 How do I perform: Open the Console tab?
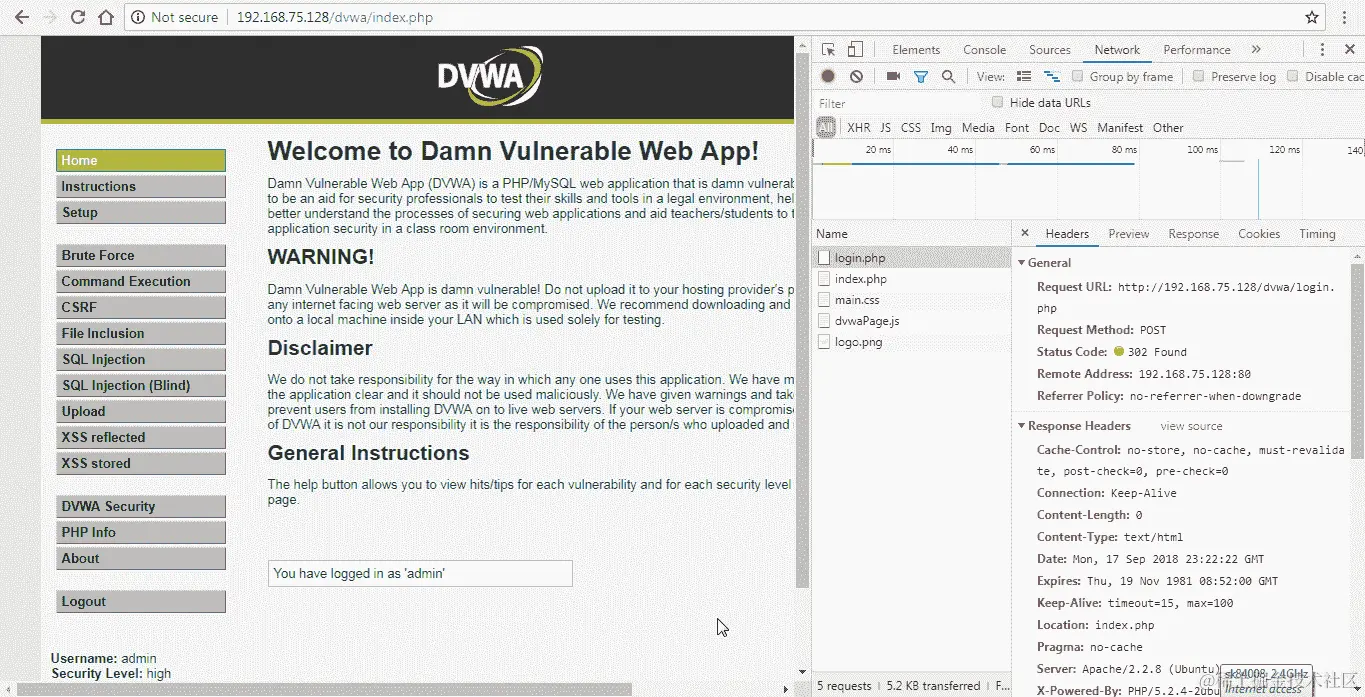[x=985, y=50]
